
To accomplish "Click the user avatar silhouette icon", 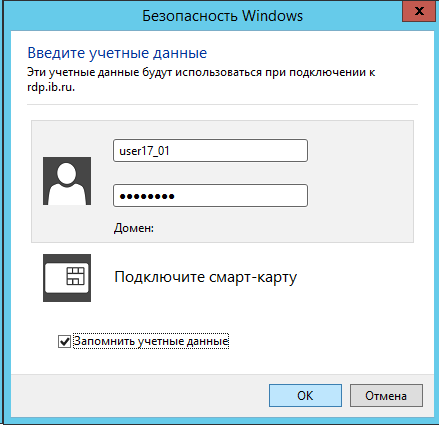I will [x=67, y=181].
